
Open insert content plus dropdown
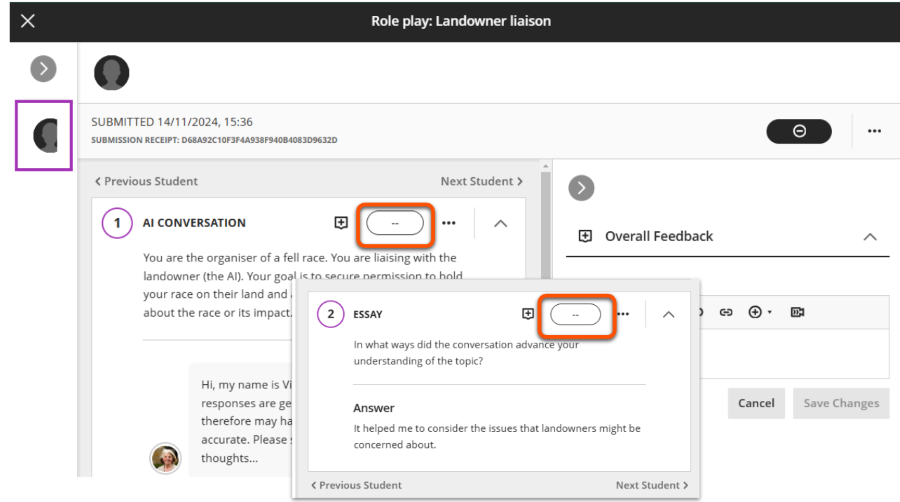[757, 312]
